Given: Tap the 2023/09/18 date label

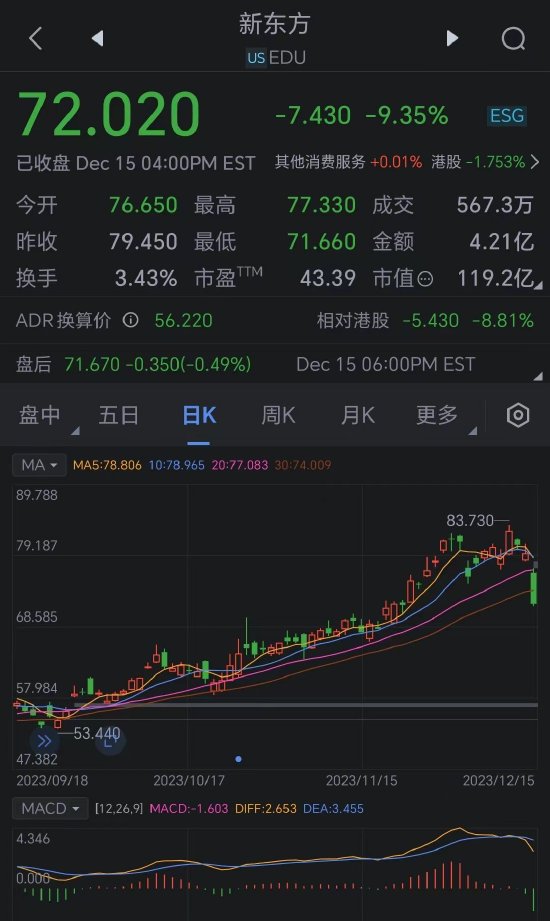Looking at the screenshot, I should coord(52,781).
